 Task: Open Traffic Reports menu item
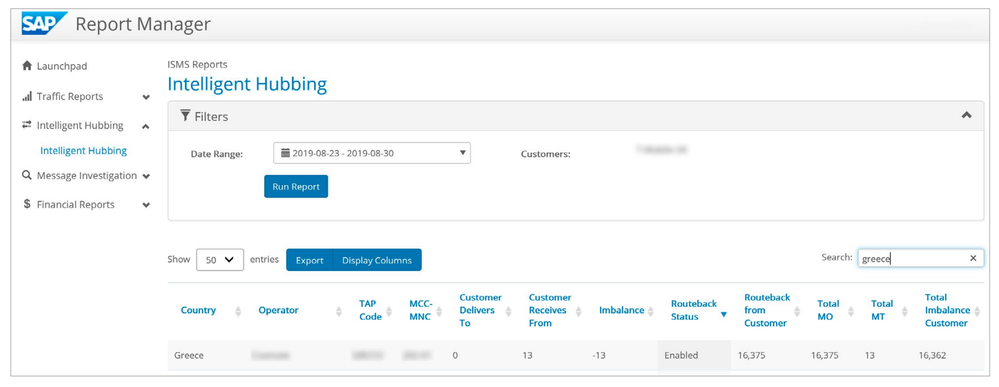[x=69, y=96]
